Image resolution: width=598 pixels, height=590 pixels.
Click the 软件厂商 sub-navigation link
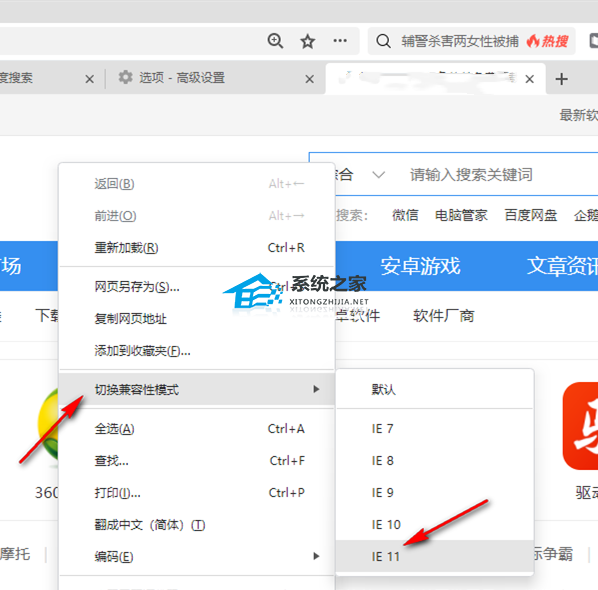point(444,316)
